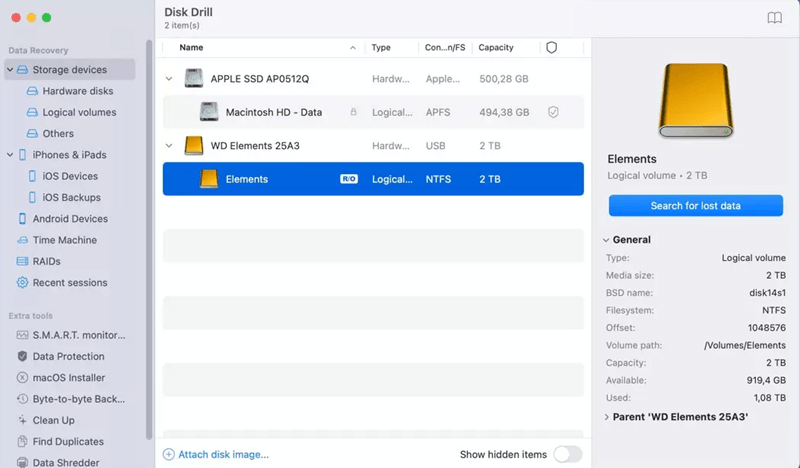The width and height of the screenshot is (800, 468).
Task: Collapse the General info section
Action: 606,240
